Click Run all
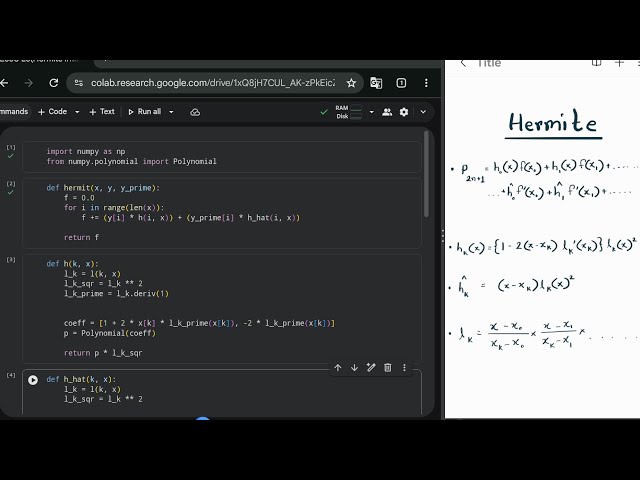Image resolution: width=640 pixels, height=480 pixels. pos(144,111)
